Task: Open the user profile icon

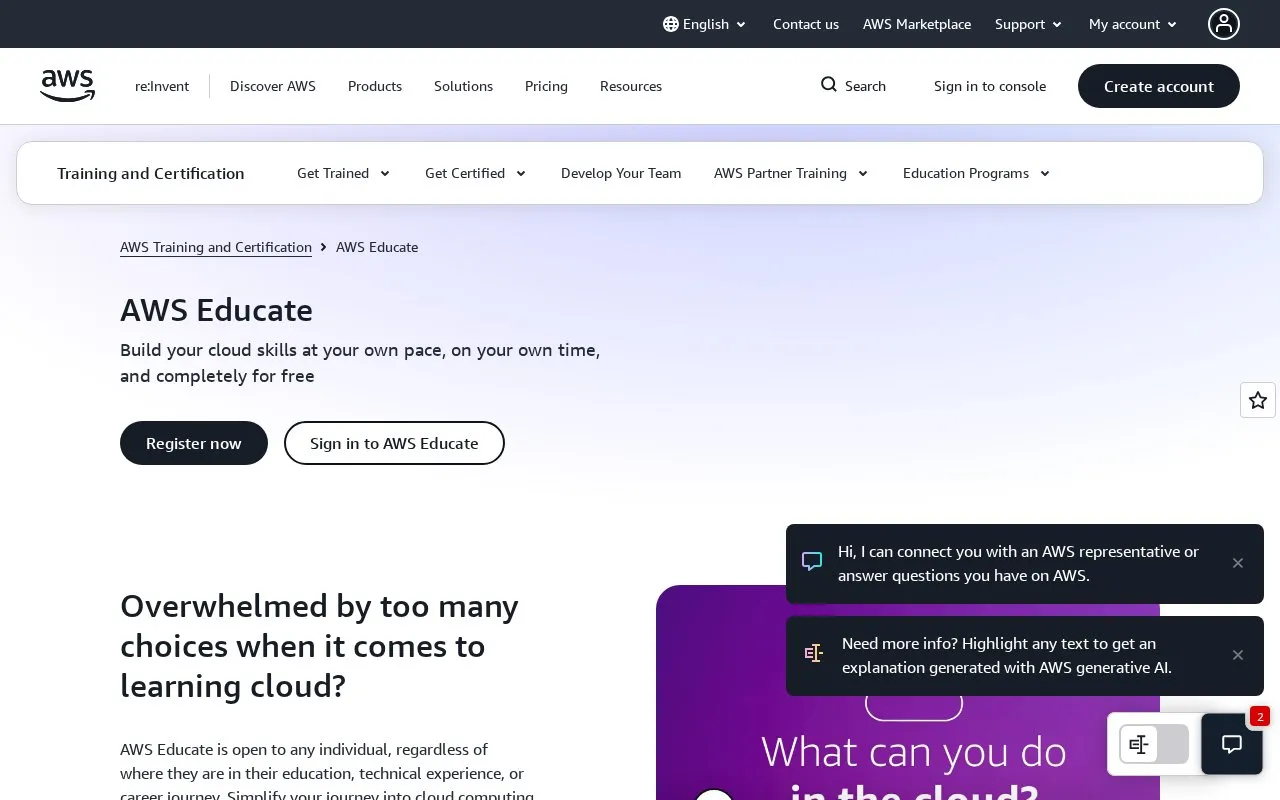Action: [1223, 24]
